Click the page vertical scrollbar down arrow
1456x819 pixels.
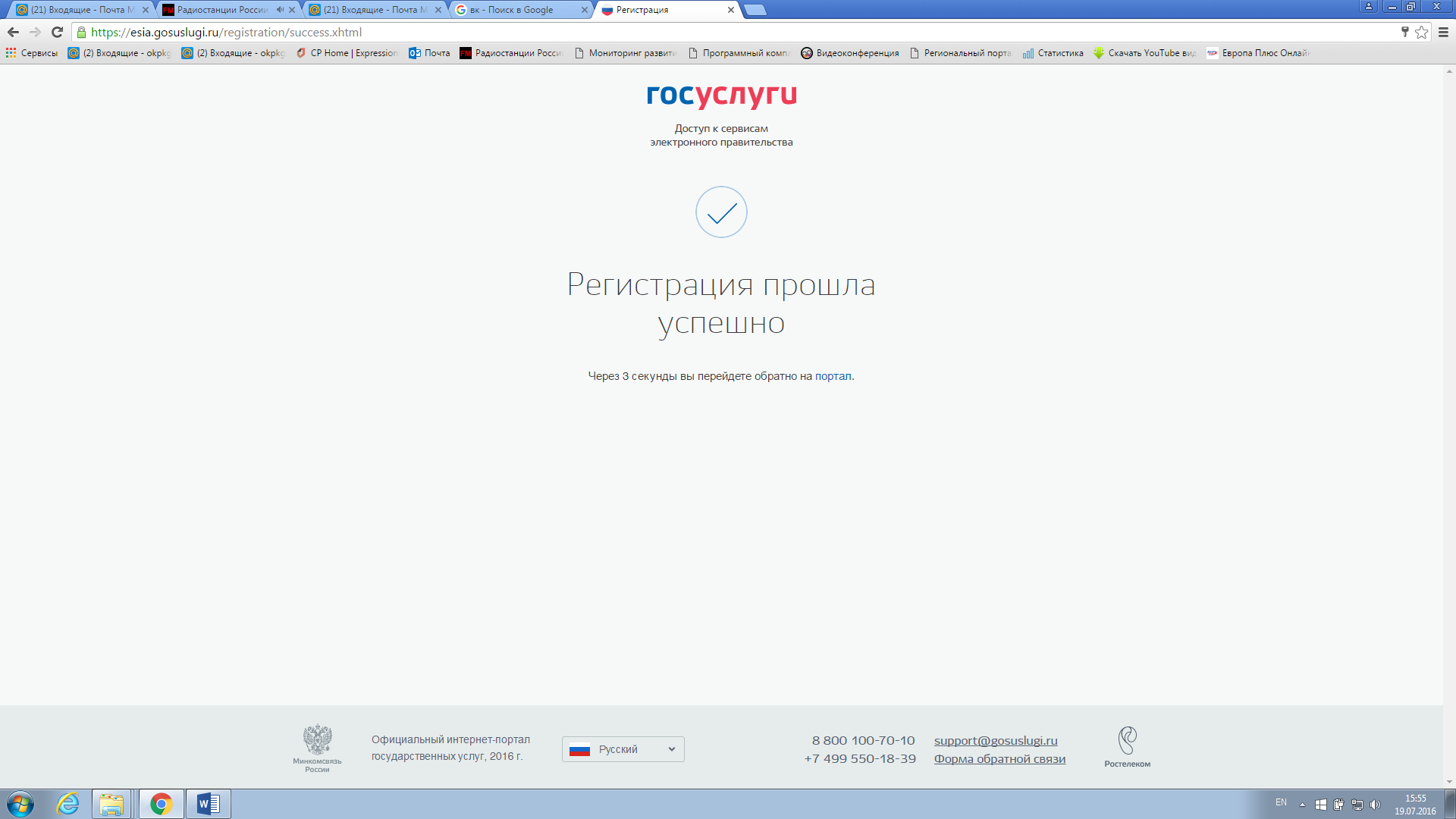click(x=1449, y=782)
